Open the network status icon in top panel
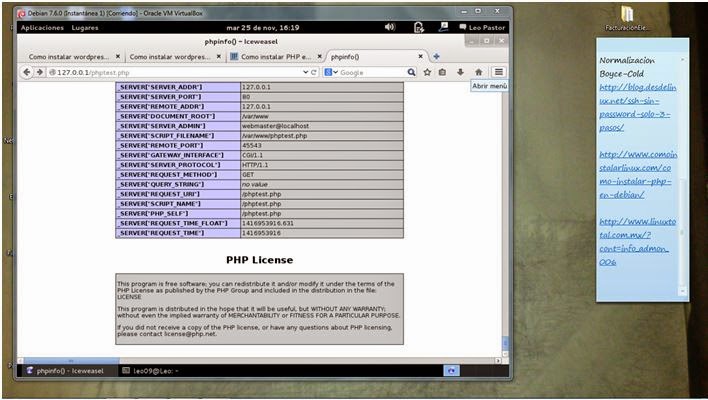The width and height of the screenshot is (708, 400). click(443, 27)
